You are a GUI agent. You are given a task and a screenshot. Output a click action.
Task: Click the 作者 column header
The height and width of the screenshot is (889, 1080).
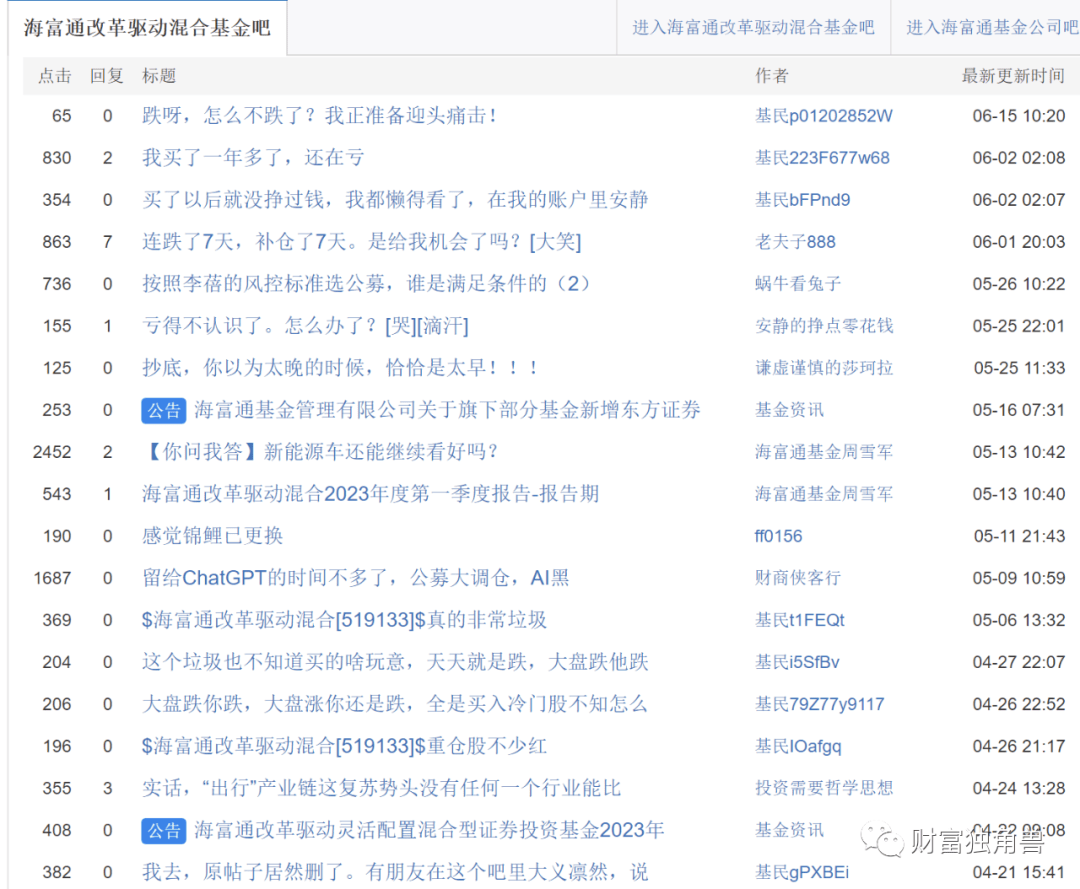(x=772, y=76)
